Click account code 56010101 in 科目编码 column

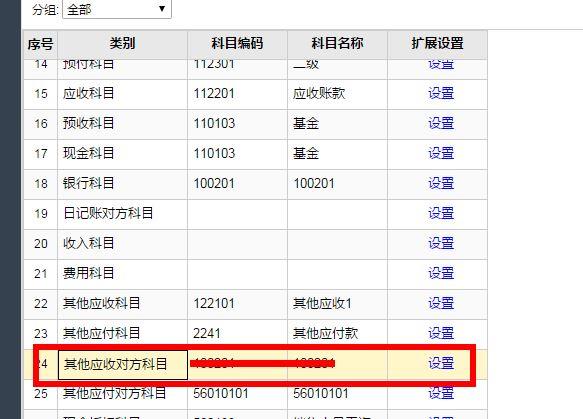(221, 394)
